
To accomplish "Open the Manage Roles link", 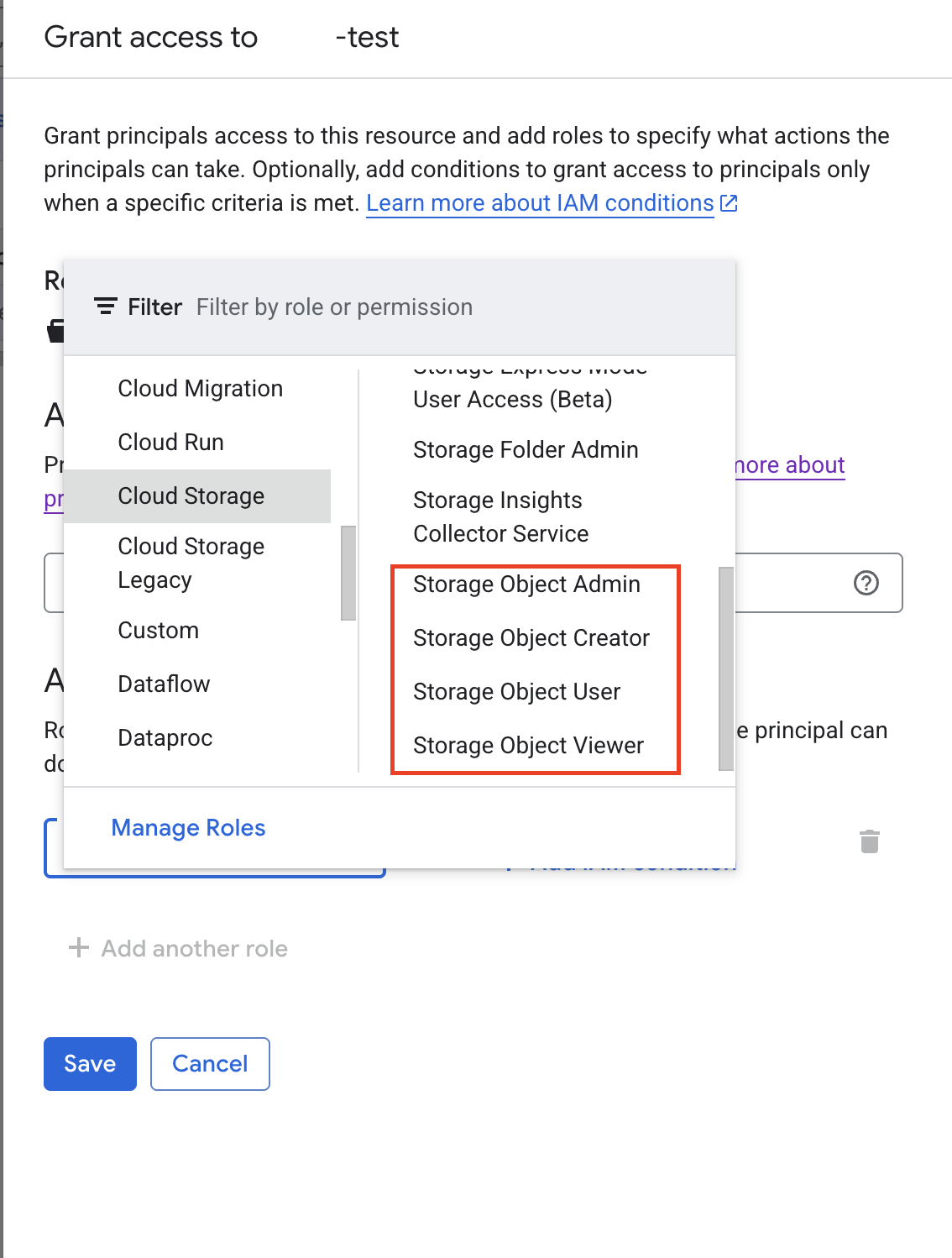I will 188,828.
